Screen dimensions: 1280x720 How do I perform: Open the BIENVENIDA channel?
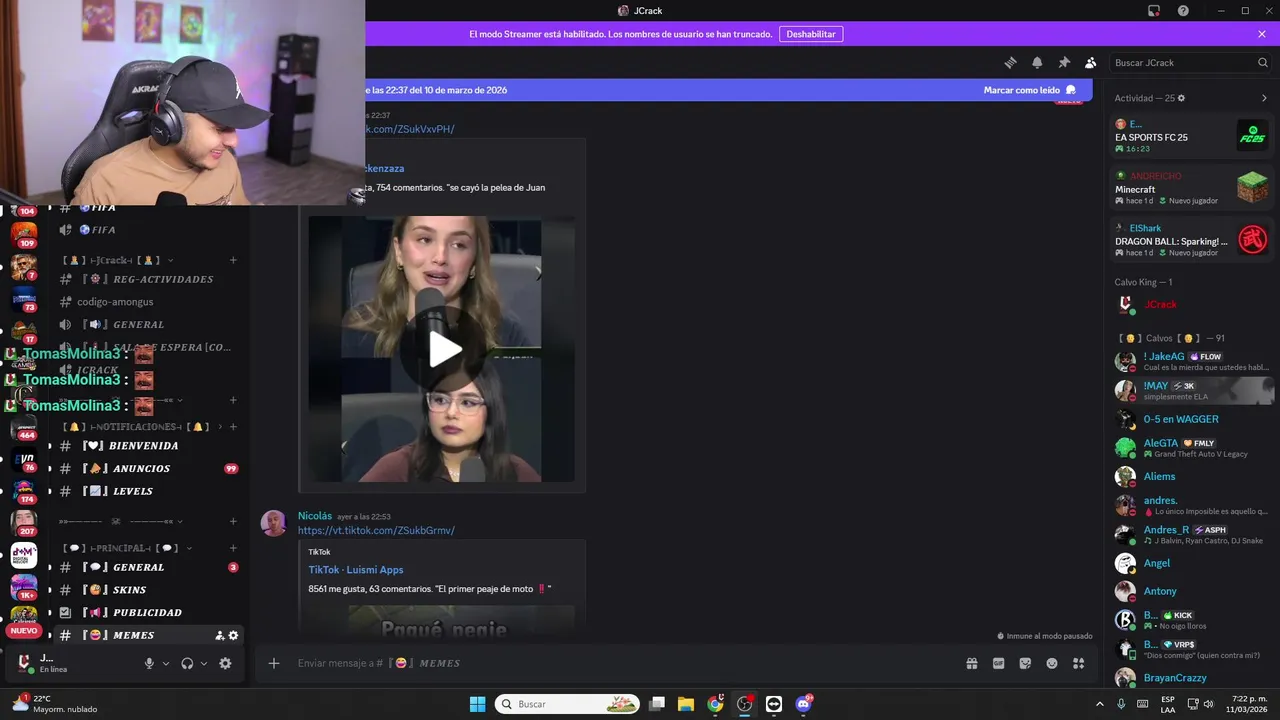[147, 445]
